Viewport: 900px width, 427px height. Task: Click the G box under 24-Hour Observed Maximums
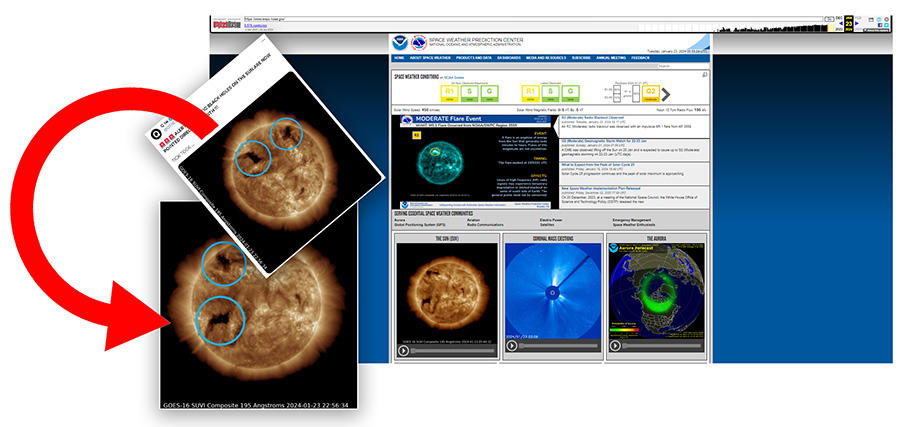489,94
